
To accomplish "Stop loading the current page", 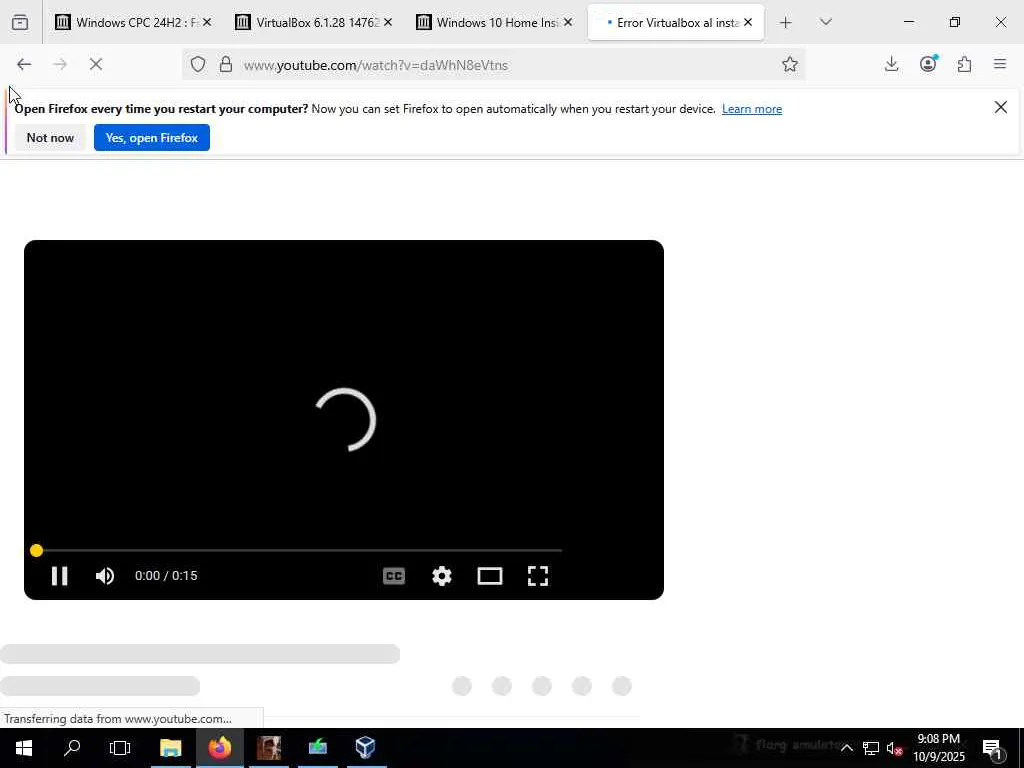I will click(96, 64).
